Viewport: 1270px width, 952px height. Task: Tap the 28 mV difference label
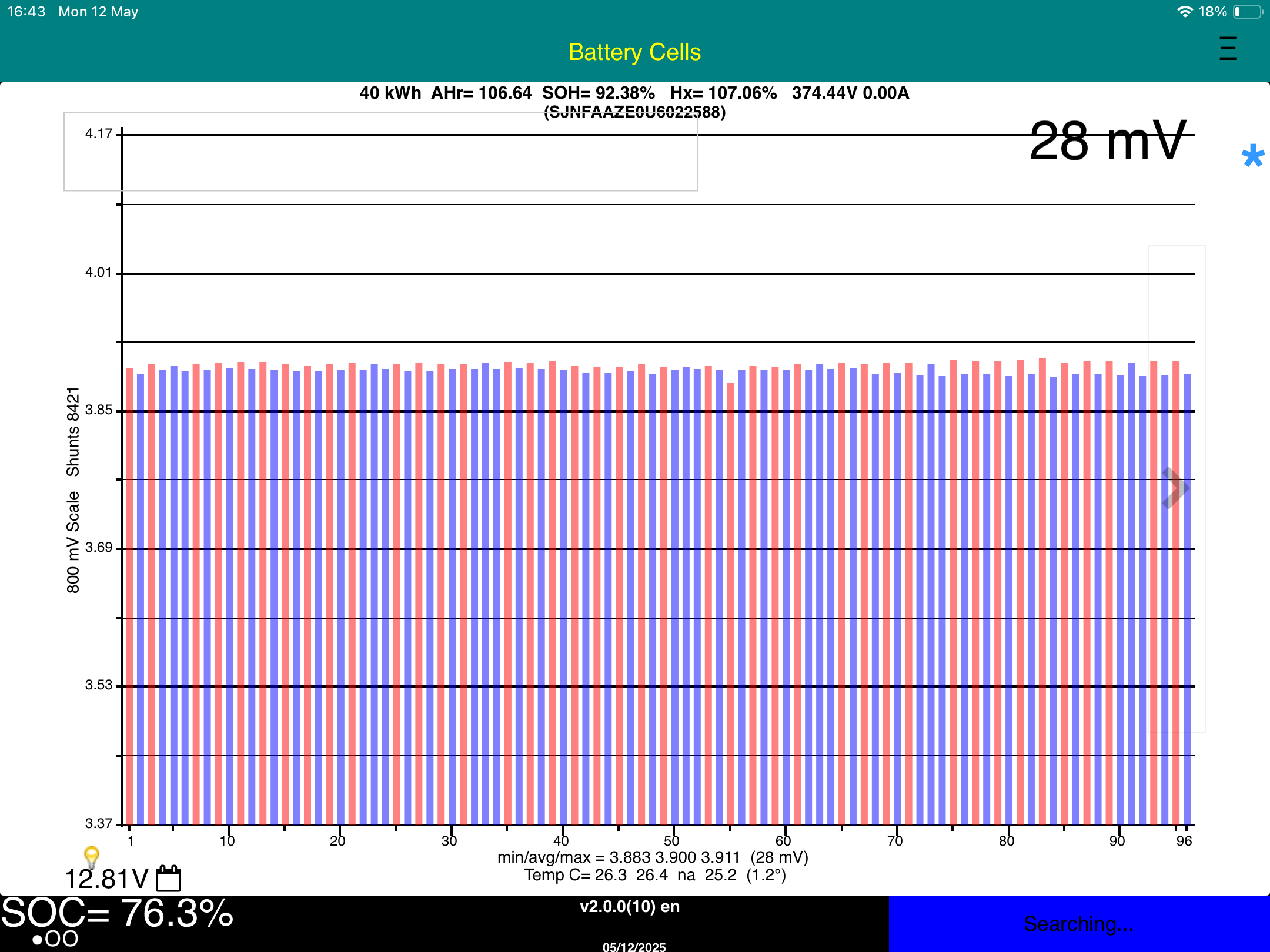click(1108, 141)
